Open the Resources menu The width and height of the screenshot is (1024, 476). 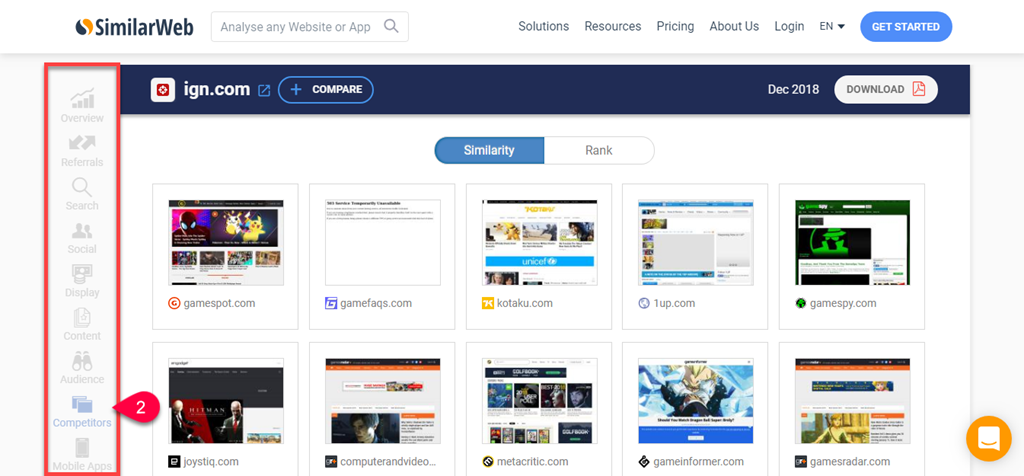pos(613,27)
